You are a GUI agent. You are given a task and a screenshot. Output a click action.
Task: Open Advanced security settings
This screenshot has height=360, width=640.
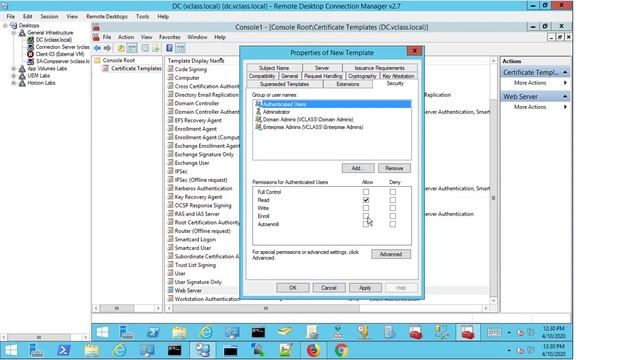[391, 254]
